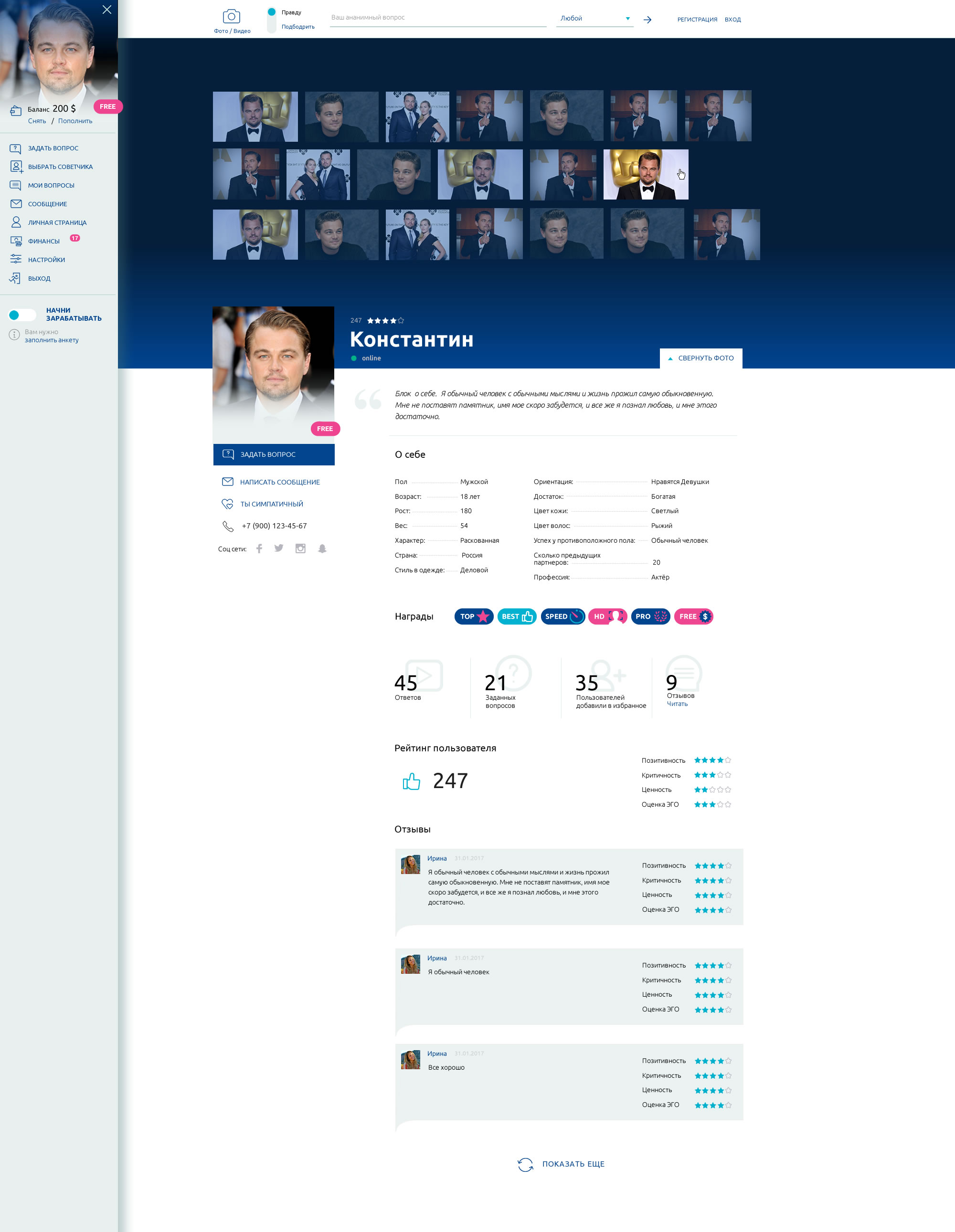Open ФИНАНСЫ sidebar menu item
Image resolution: width=955 pixels, height=1232 pixels.
coord(43,242)
